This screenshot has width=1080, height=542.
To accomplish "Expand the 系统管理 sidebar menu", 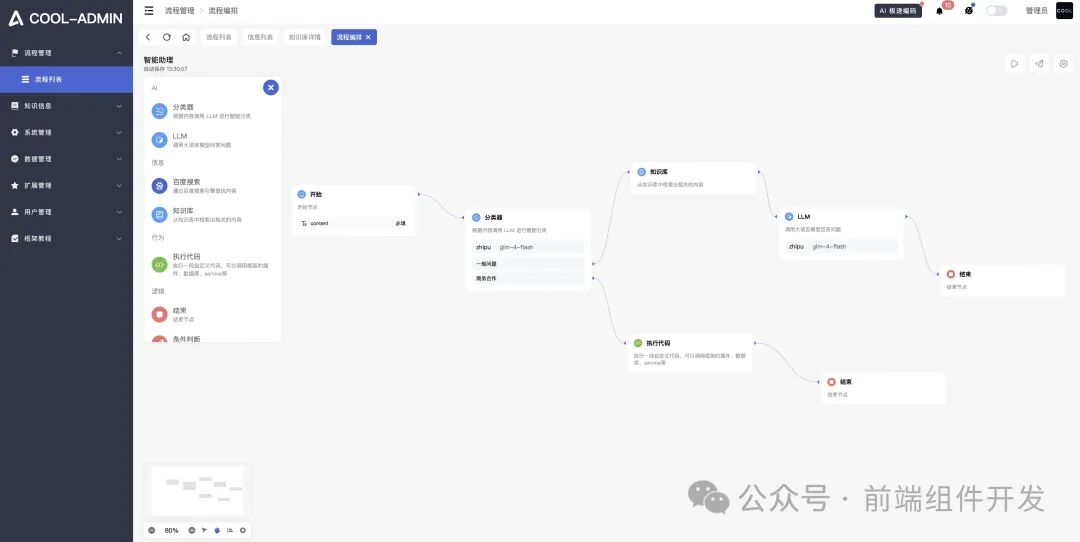I will [x=66, y=132].
